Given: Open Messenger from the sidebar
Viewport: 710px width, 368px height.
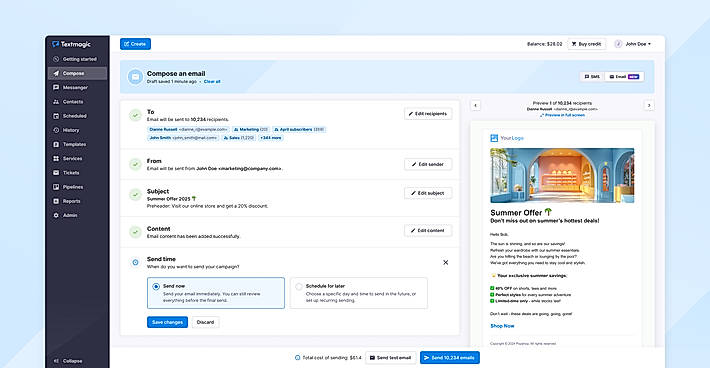Looking at the screenshot, I should (x=77, y=87).
